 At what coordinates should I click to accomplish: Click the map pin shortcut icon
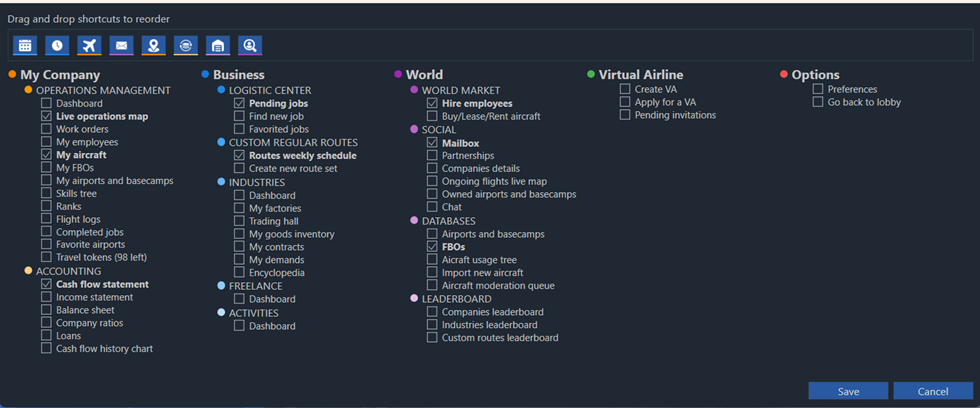point(153,45)
